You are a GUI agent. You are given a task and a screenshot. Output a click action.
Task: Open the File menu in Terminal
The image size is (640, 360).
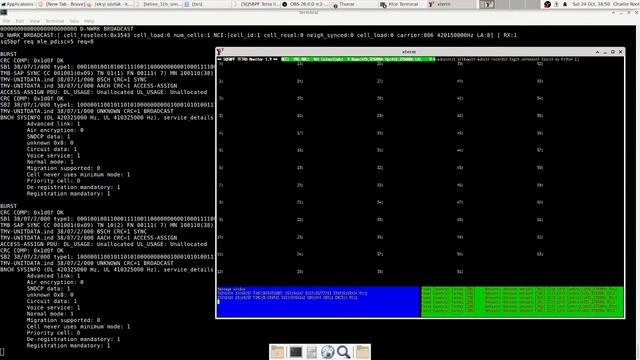[x=7, y=21]
